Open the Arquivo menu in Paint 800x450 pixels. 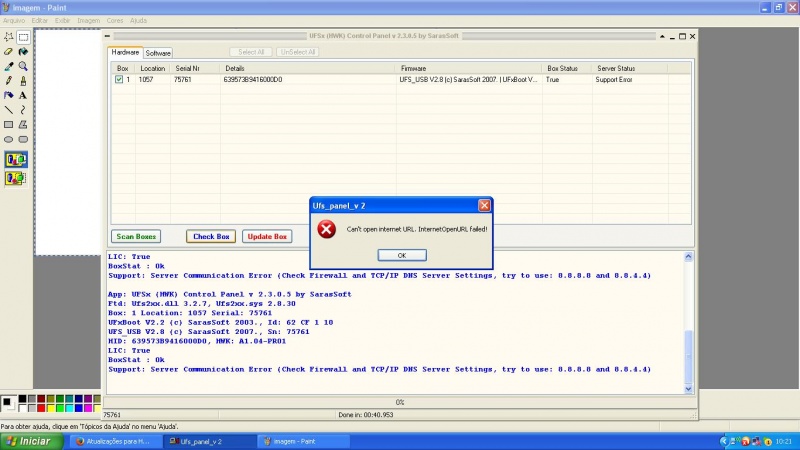[14, 20]
